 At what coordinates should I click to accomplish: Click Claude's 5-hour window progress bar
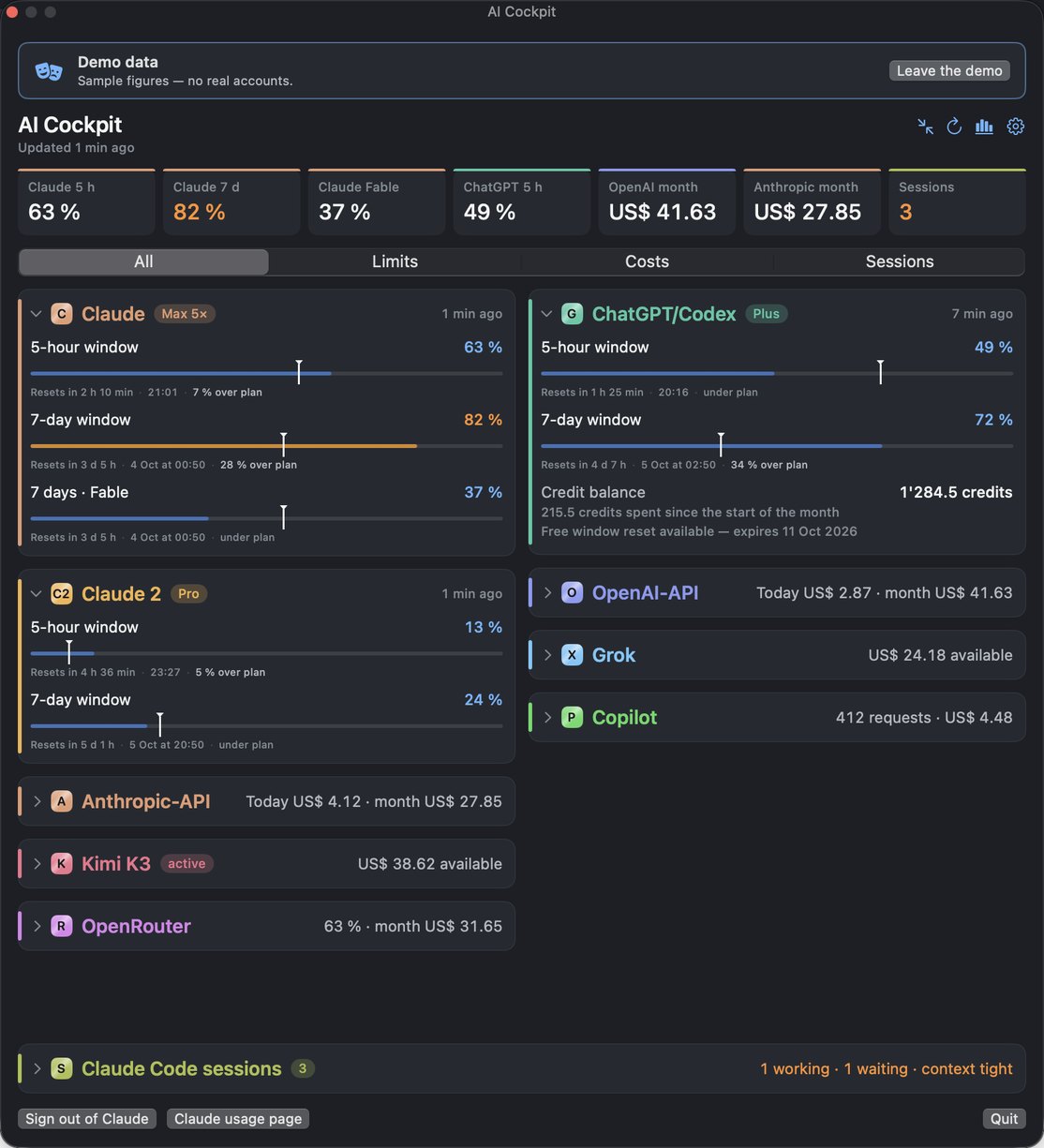[x=266, y=373]
